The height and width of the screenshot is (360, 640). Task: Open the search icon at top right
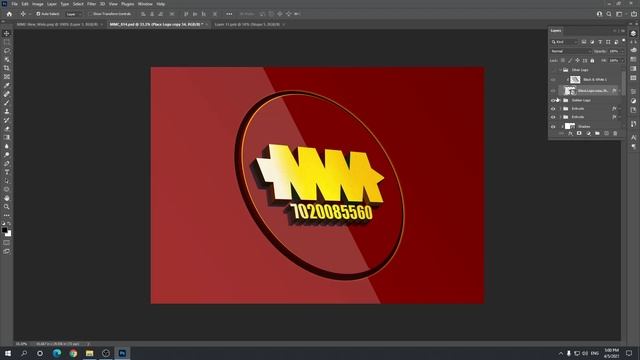coord(609,14)
